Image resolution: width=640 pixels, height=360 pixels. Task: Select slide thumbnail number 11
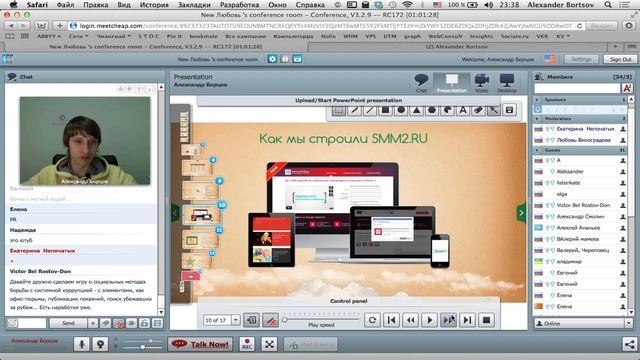tap(200, 240)
